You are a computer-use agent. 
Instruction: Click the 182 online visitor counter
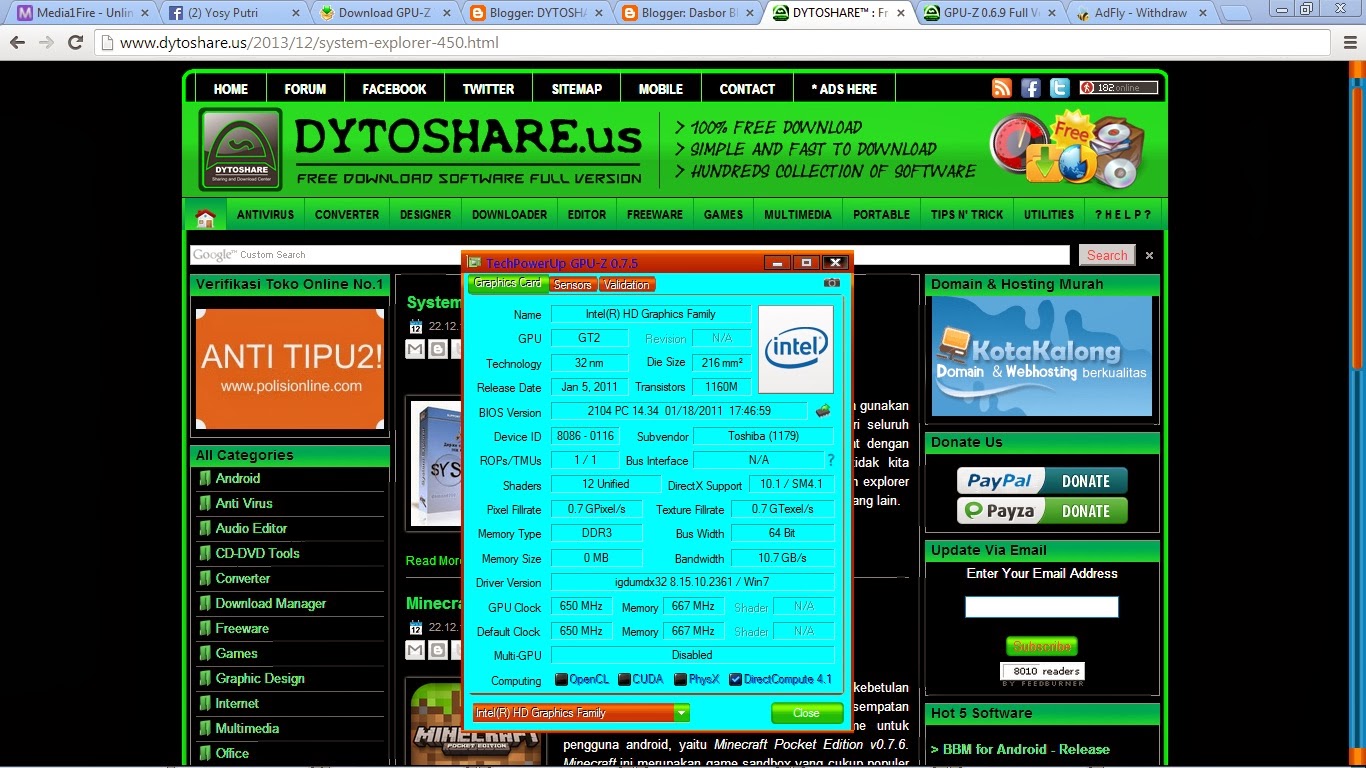[x=1118, y=88]
